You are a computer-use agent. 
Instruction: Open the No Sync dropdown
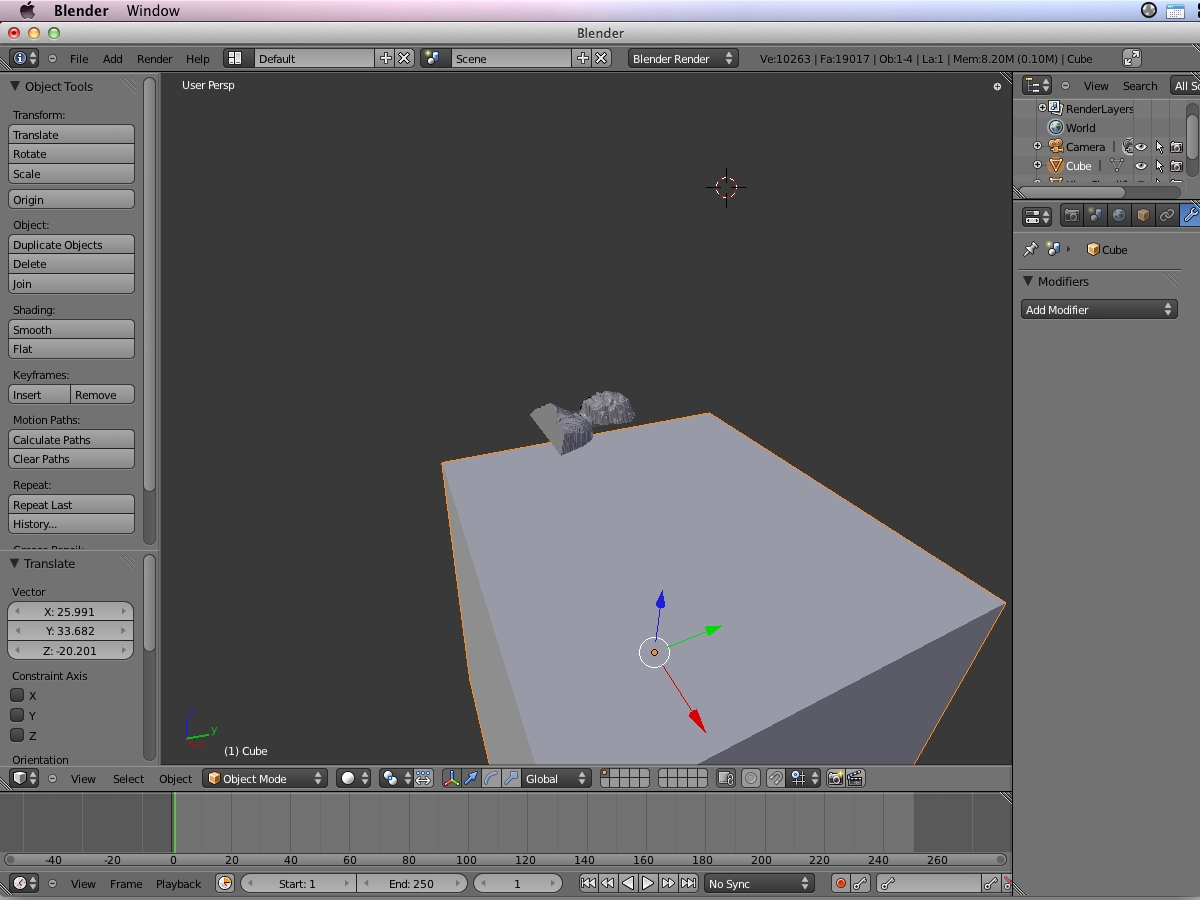[x=759, y=883]
